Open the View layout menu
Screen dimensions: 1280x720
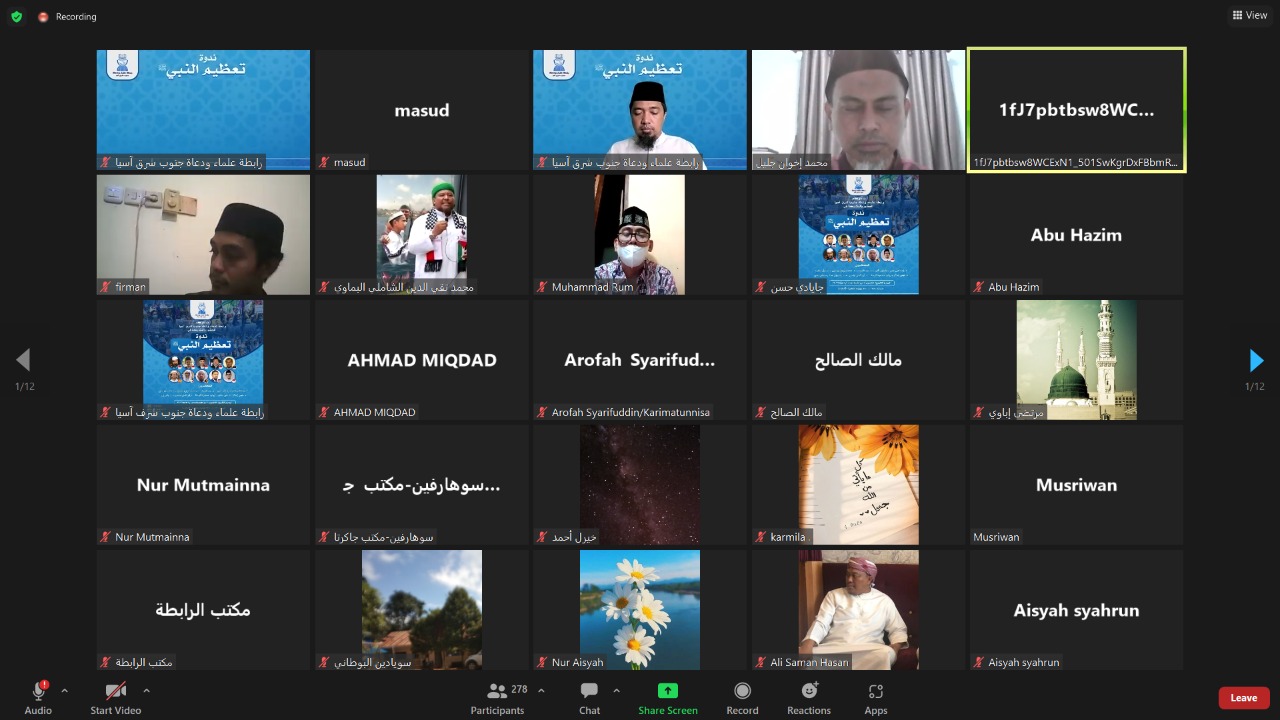click(1249, 15)
